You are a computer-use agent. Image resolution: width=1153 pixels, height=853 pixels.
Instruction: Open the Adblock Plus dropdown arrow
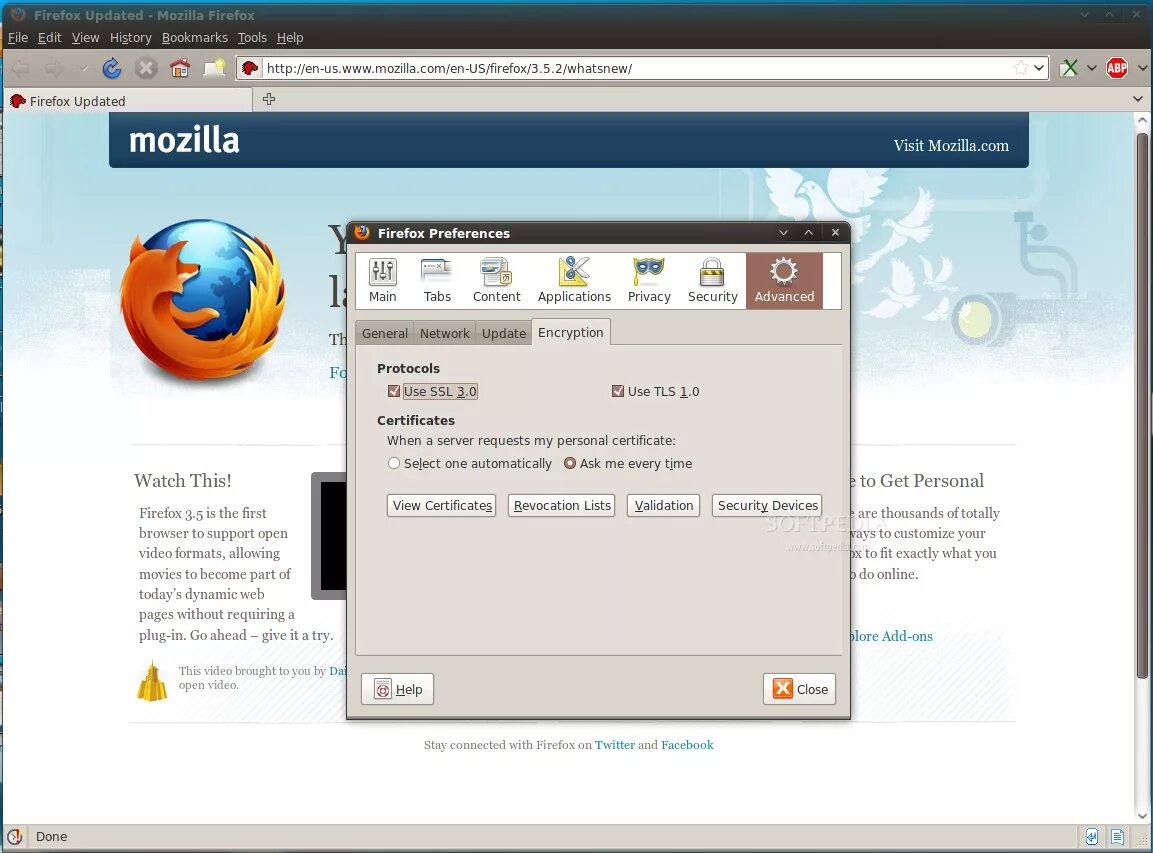click(1142, 68)
